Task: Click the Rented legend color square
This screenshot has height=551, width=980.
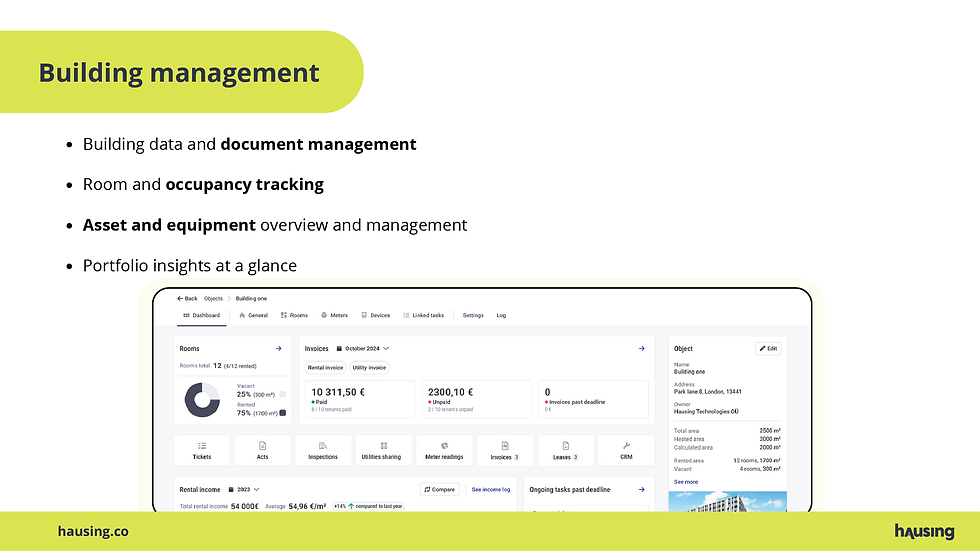Action: tap(283, 413)
